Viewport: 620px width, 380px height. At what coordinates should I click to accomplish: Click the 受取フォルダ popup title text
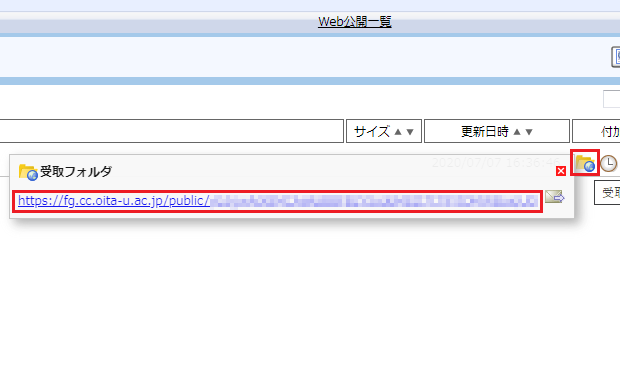[76, 172]
